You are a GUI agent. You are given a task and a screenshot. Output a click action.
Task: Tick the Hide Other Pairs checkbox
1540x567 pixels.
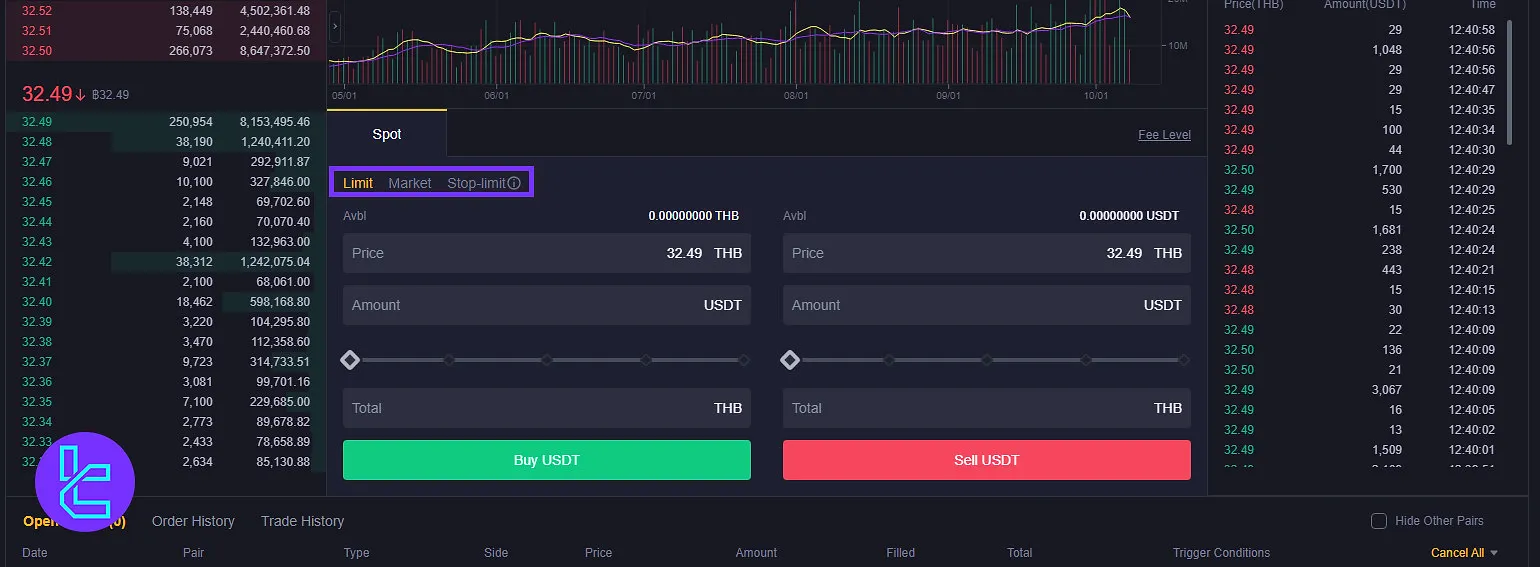(1379, 521)
